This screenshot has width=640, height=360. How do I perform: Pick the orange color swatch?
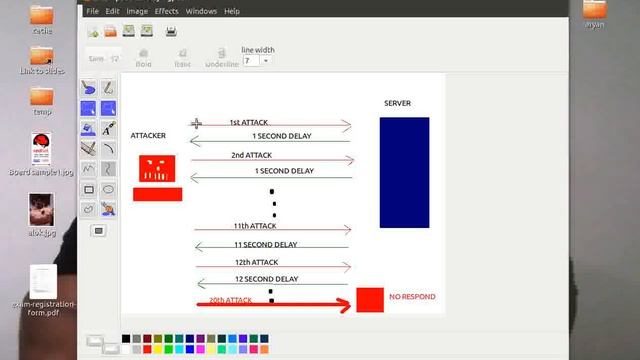click(264, 349)
